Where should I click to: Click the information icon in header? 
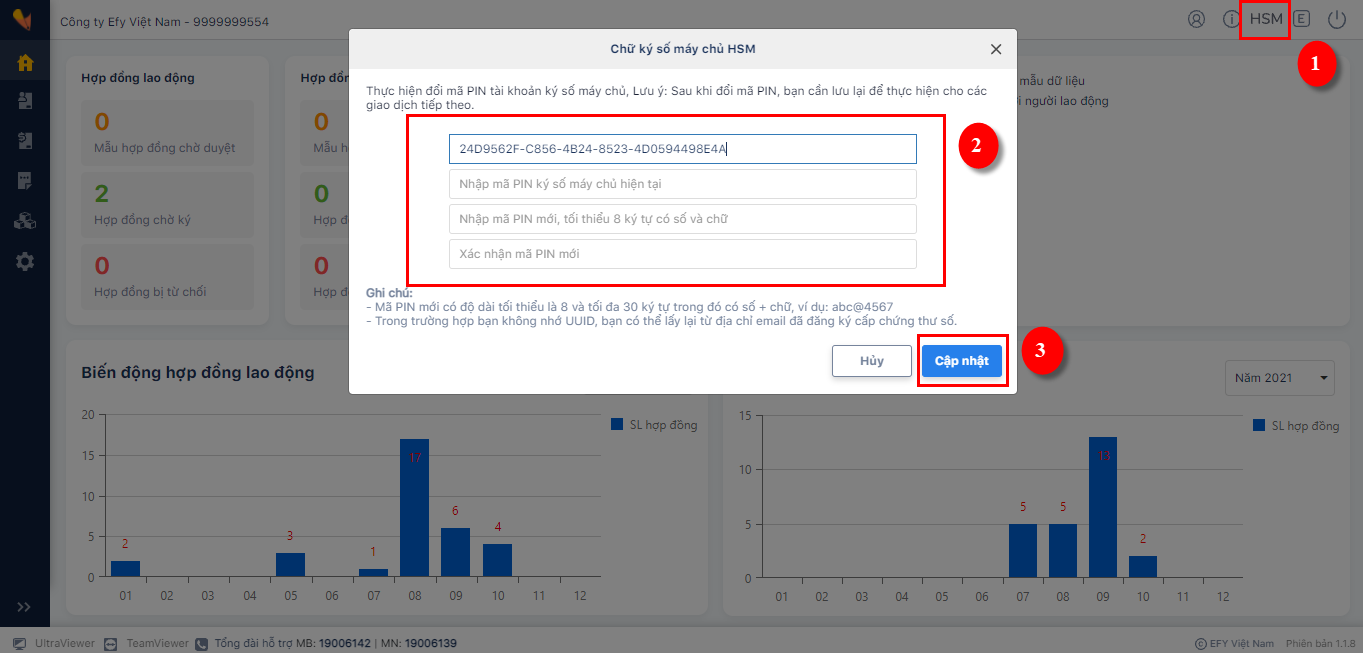click(1231, 19)
